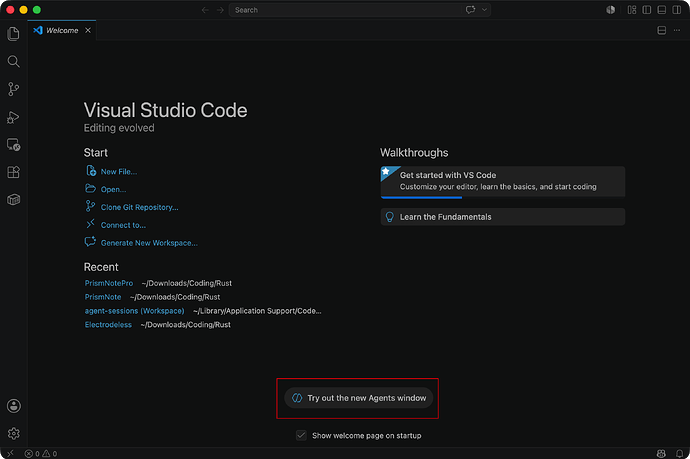Screen dimensions: 690x459
Task: Click the Connect to remote icon
Action: click(x=90, y=224)
